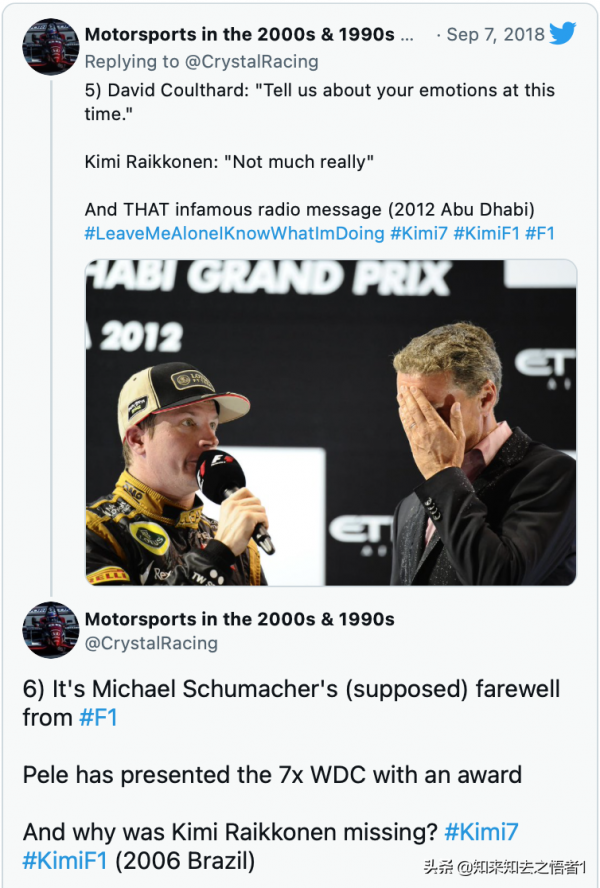Open the second tweet's 'Motorsports in the 2000s & 1990s' name
Image resolution: width=600 pixels, height=888 pixels.
point(239,619)
